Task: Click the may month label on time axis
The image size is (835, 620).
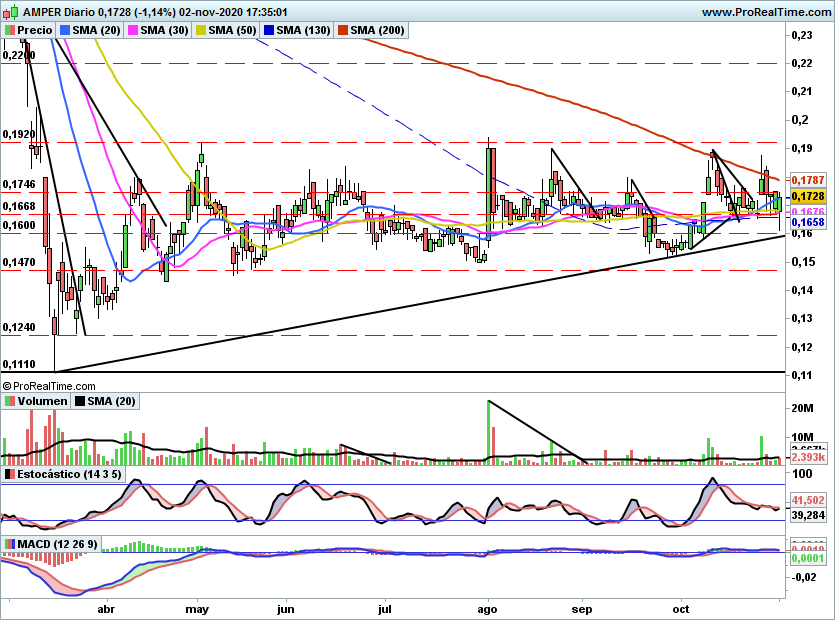Action: 197,609
